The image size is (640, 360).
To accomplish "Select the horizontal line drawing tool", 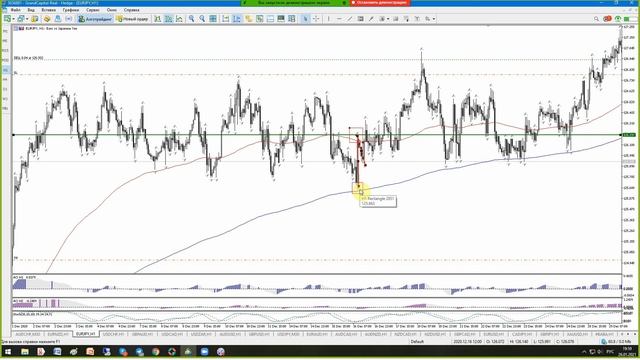I will click(x=339, y=19).
